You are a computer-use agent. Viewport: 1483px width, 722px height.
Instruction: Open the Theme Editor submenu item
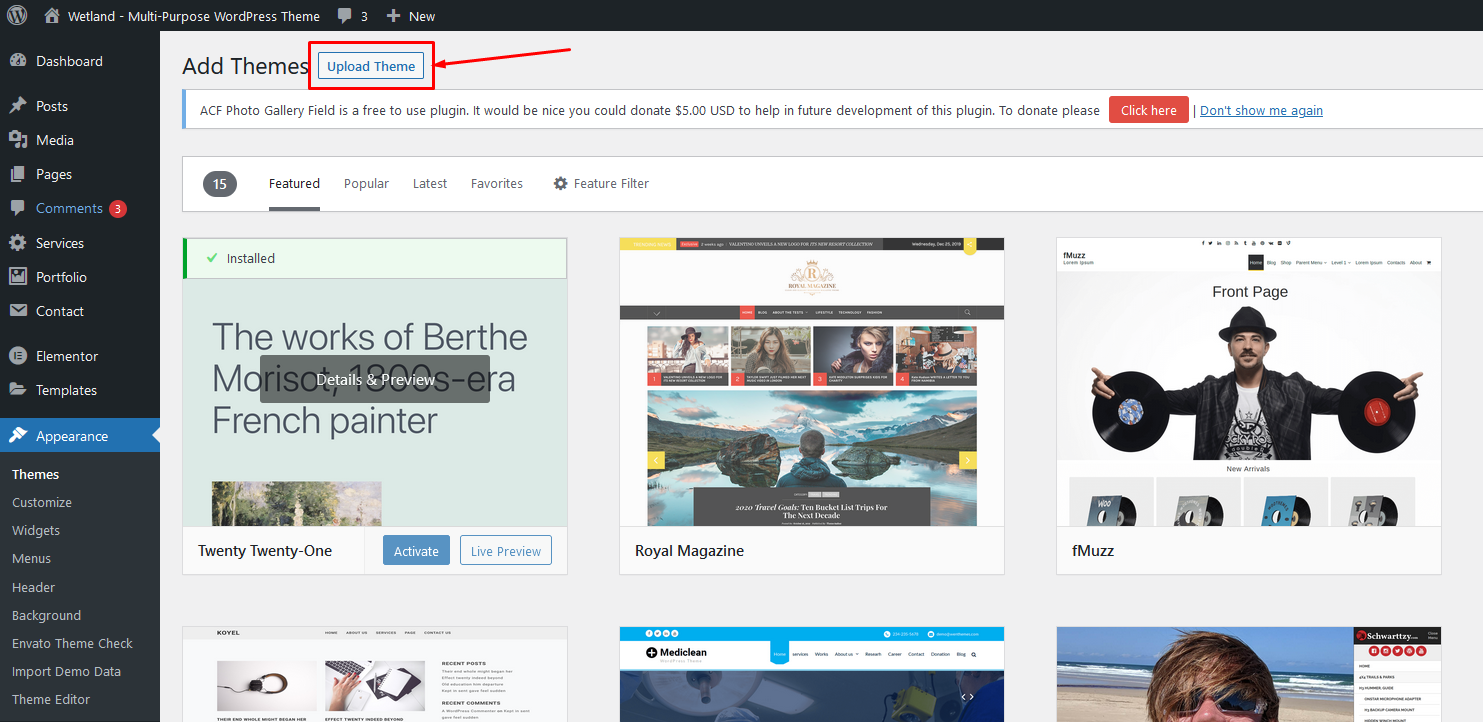[x=51, y=699]
